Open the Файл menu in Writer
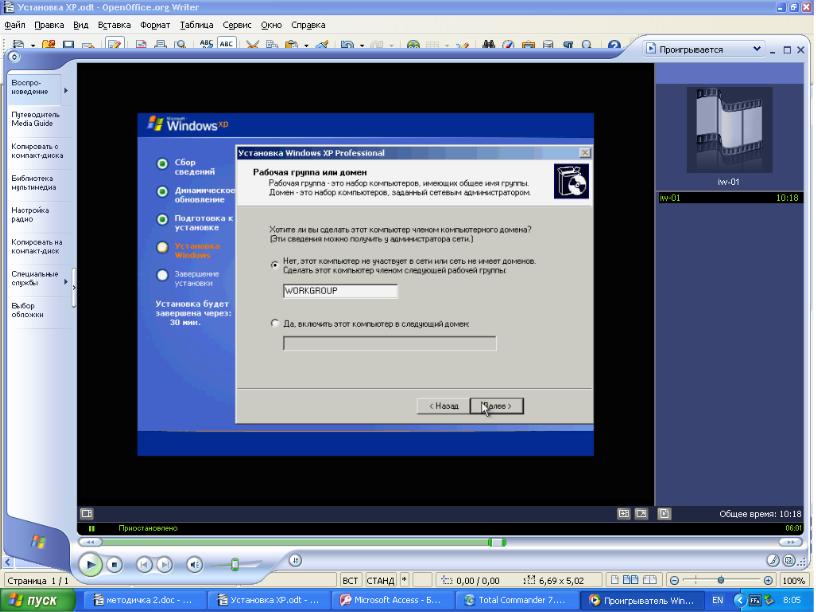 (x=15, y=25)
